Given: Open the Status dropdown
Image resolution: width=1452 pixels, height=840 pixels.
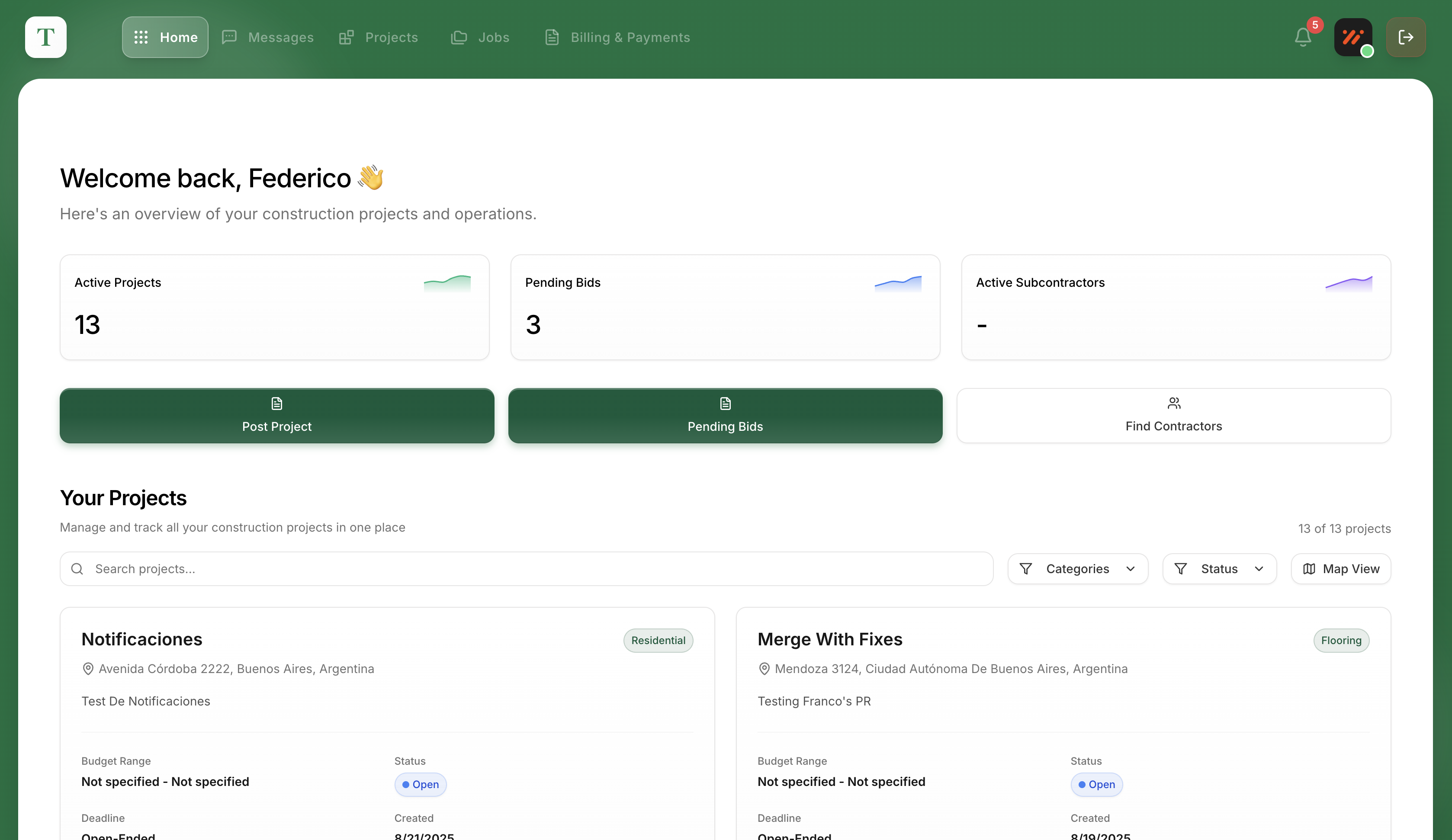Looking at the screenshot, I should click(1219, 569).
